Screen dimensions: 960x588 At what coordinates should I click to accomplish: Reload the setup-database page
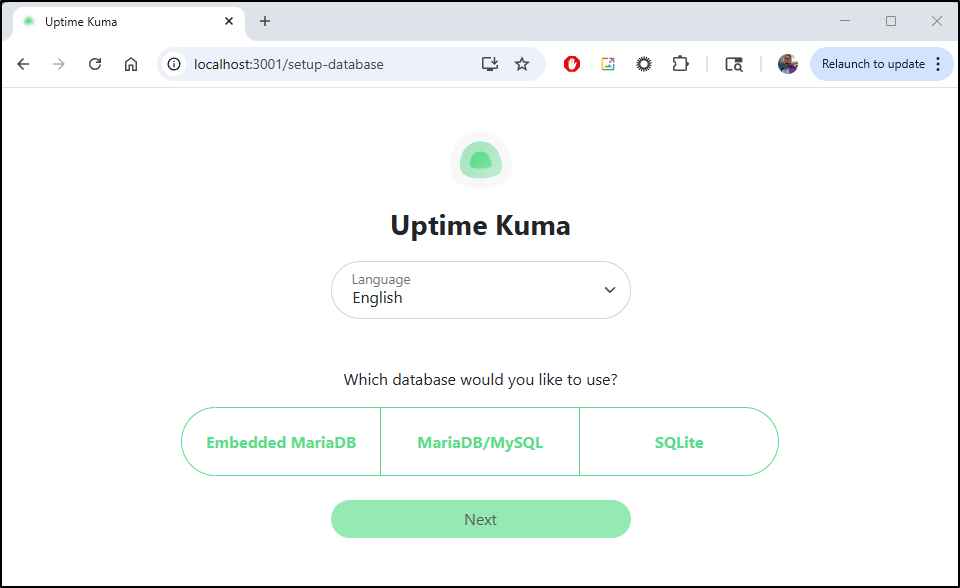(95, 64)
